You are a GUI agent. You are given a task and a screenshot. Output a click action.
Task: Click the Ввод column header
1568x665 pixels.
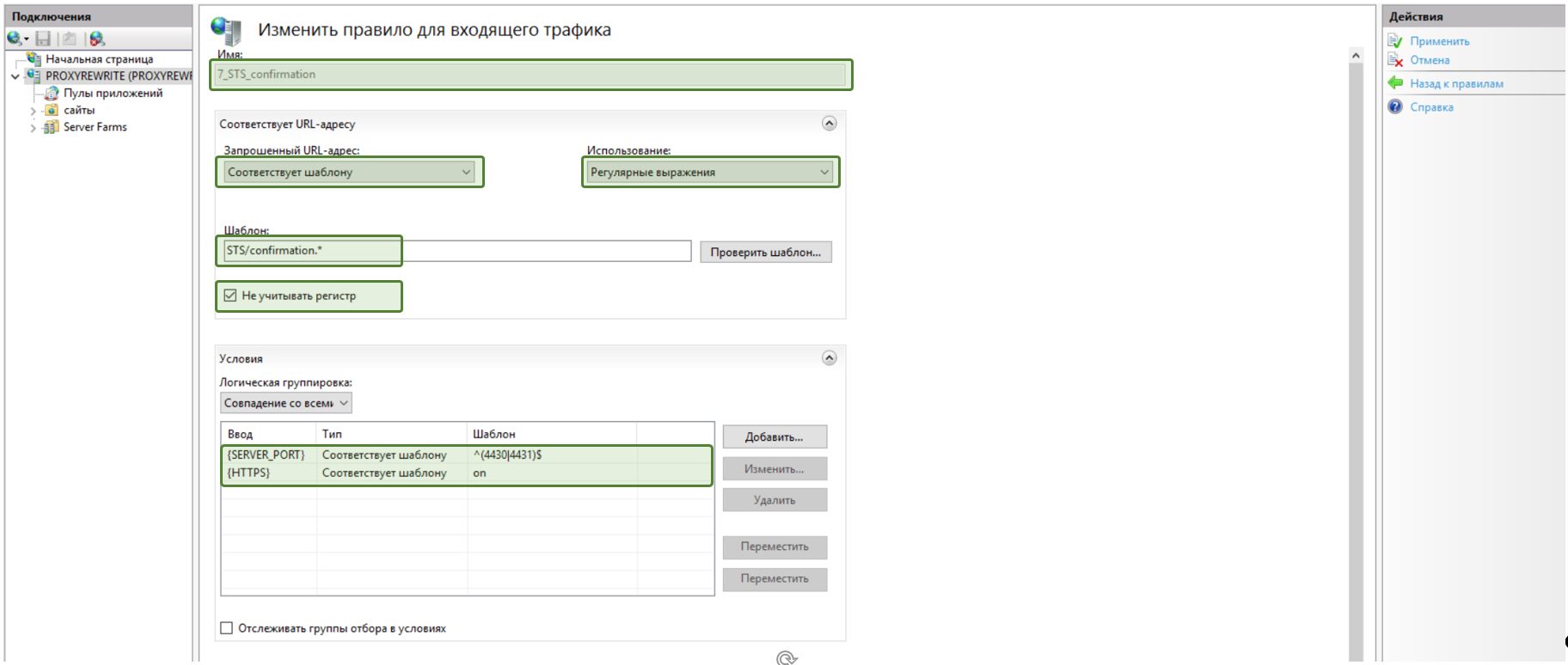pyautogui.click(x=269, y=434)
